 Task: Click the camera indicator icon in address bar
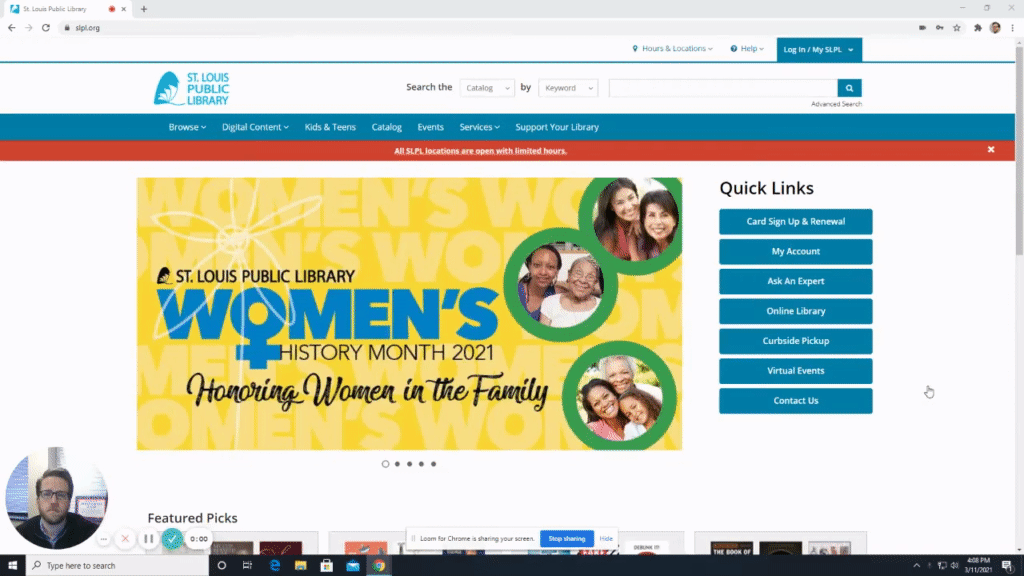click(x=922, y=28)
